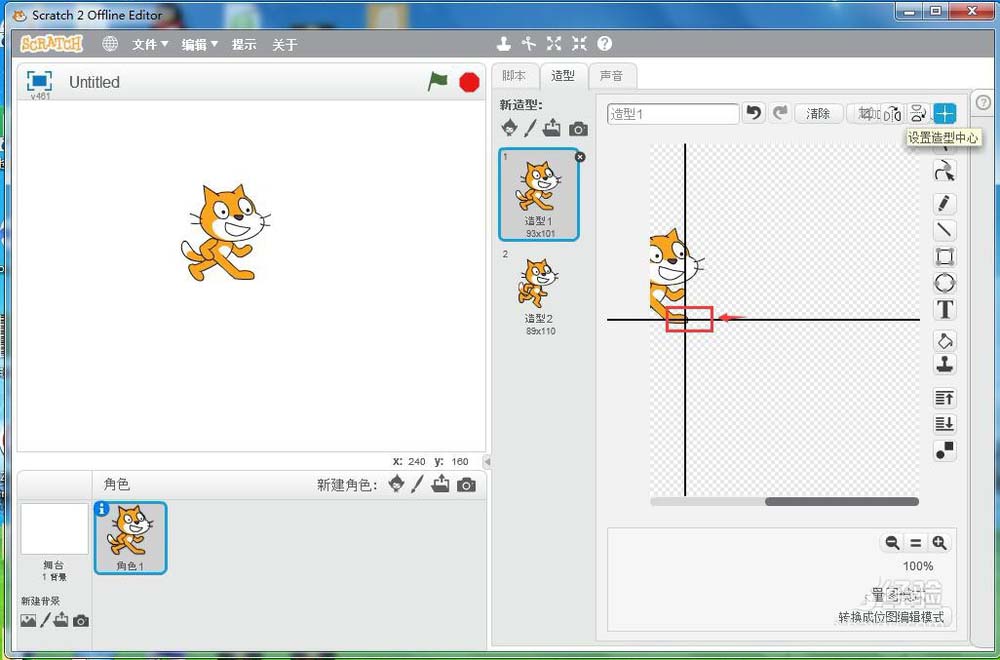Take new sprite from camera
This screenshot has height=660, width=1000.
click(466, 485)
